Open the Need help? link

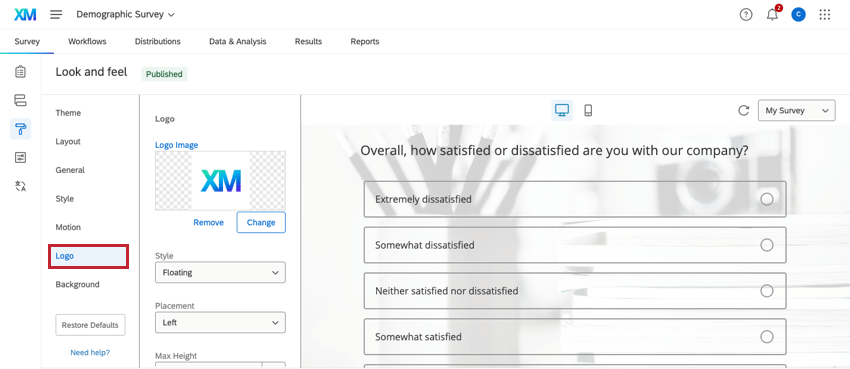pos(90,352)
